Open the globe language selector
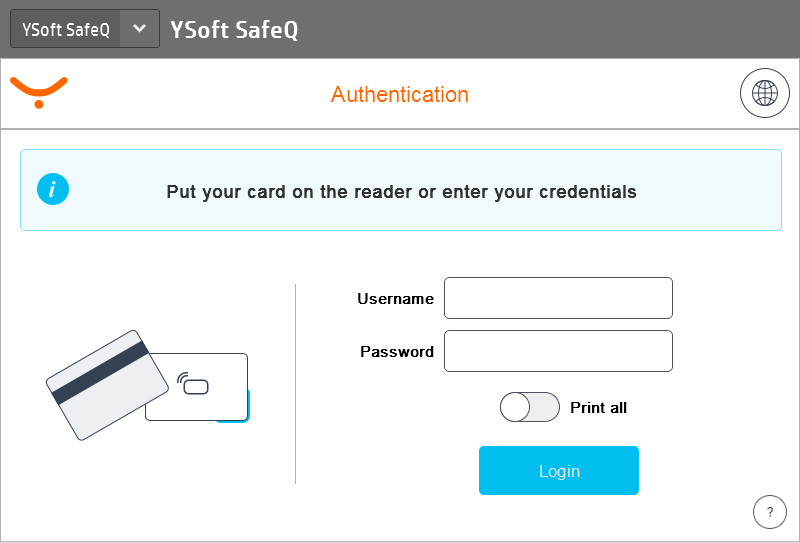The width and height of the screenshot is (800, 543). coord(765,94)
